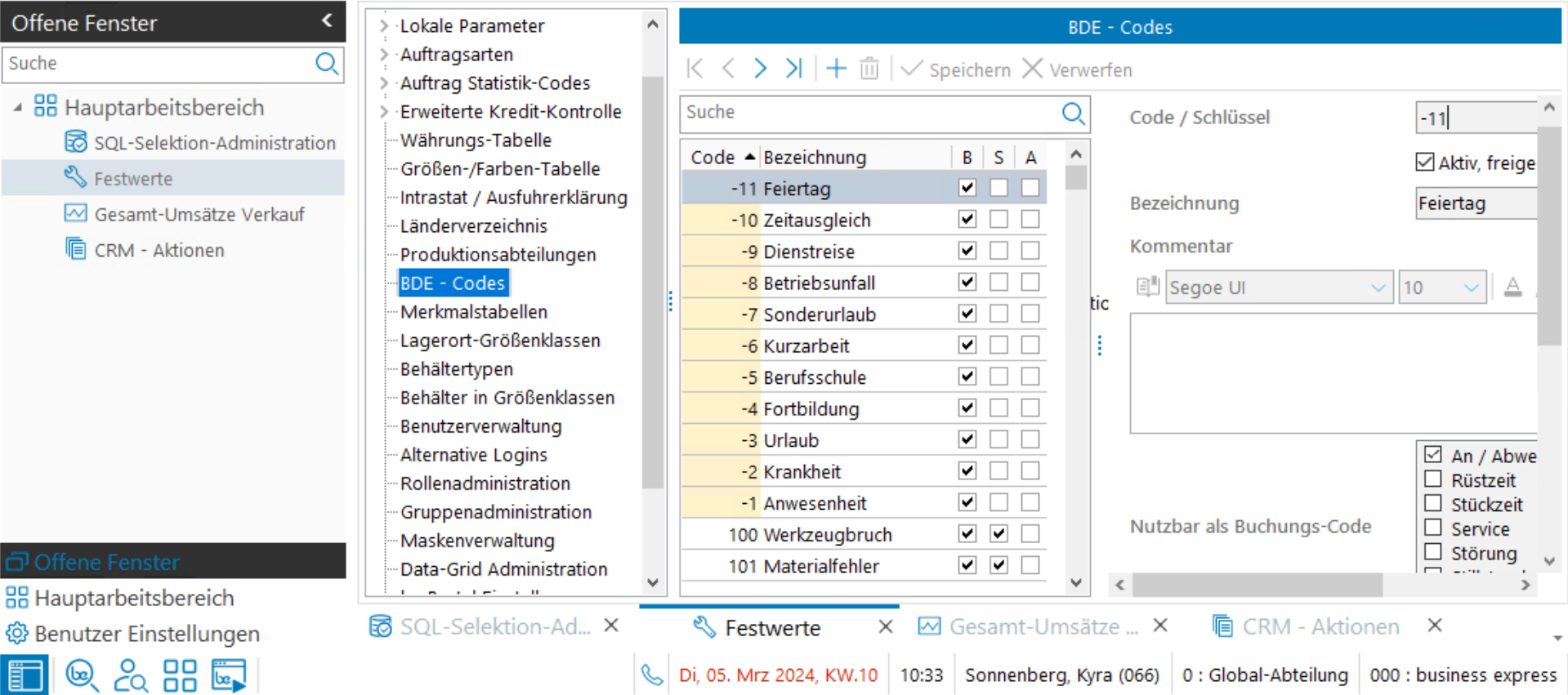This screenshot has height=695, width=1568.
Task: Expand the Lokale Parameter tree node
Action: click(384, 26)
